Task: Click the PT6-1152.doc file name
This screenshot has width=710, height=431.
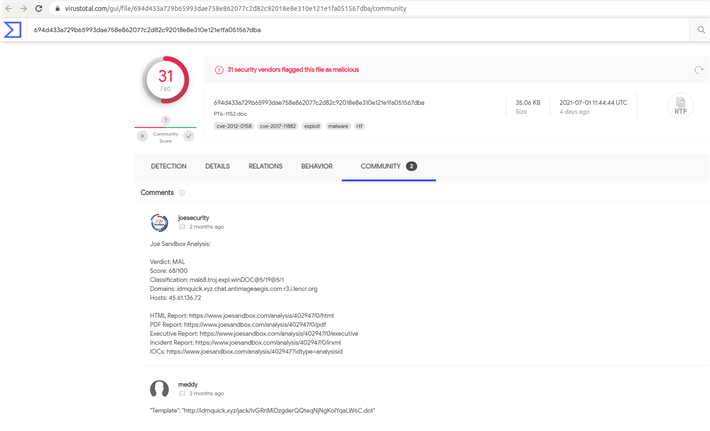Action: point(230,114)
